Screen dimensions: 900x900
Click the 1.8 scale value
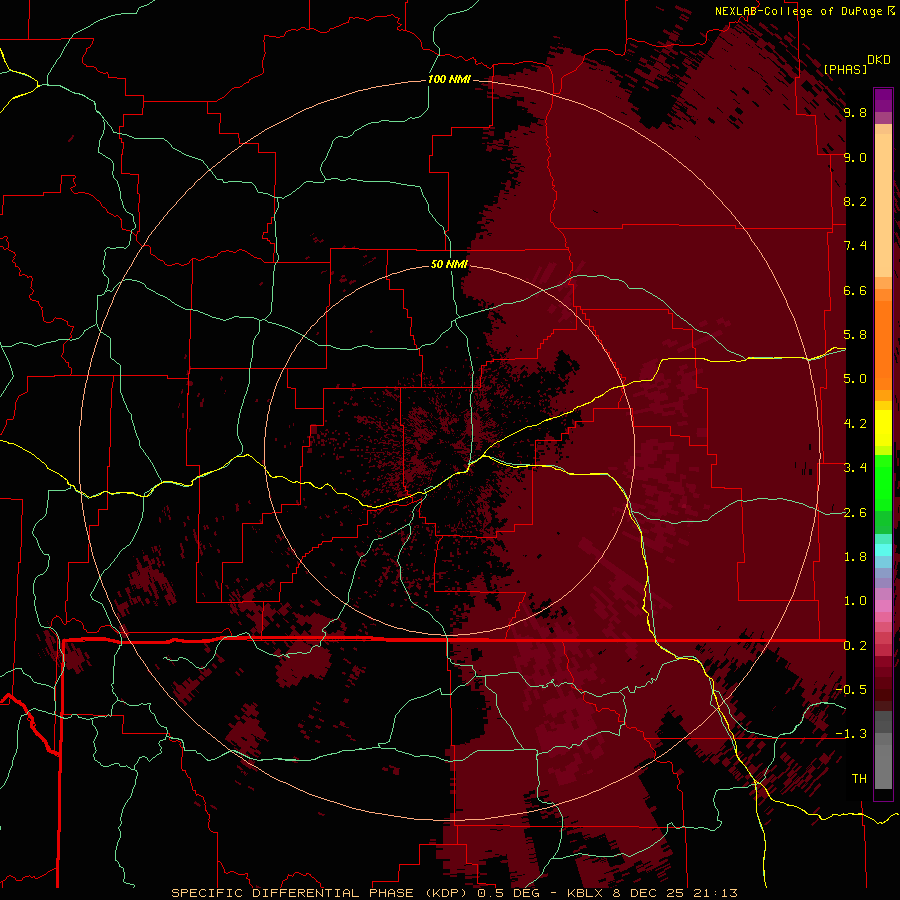click(855, 557)
